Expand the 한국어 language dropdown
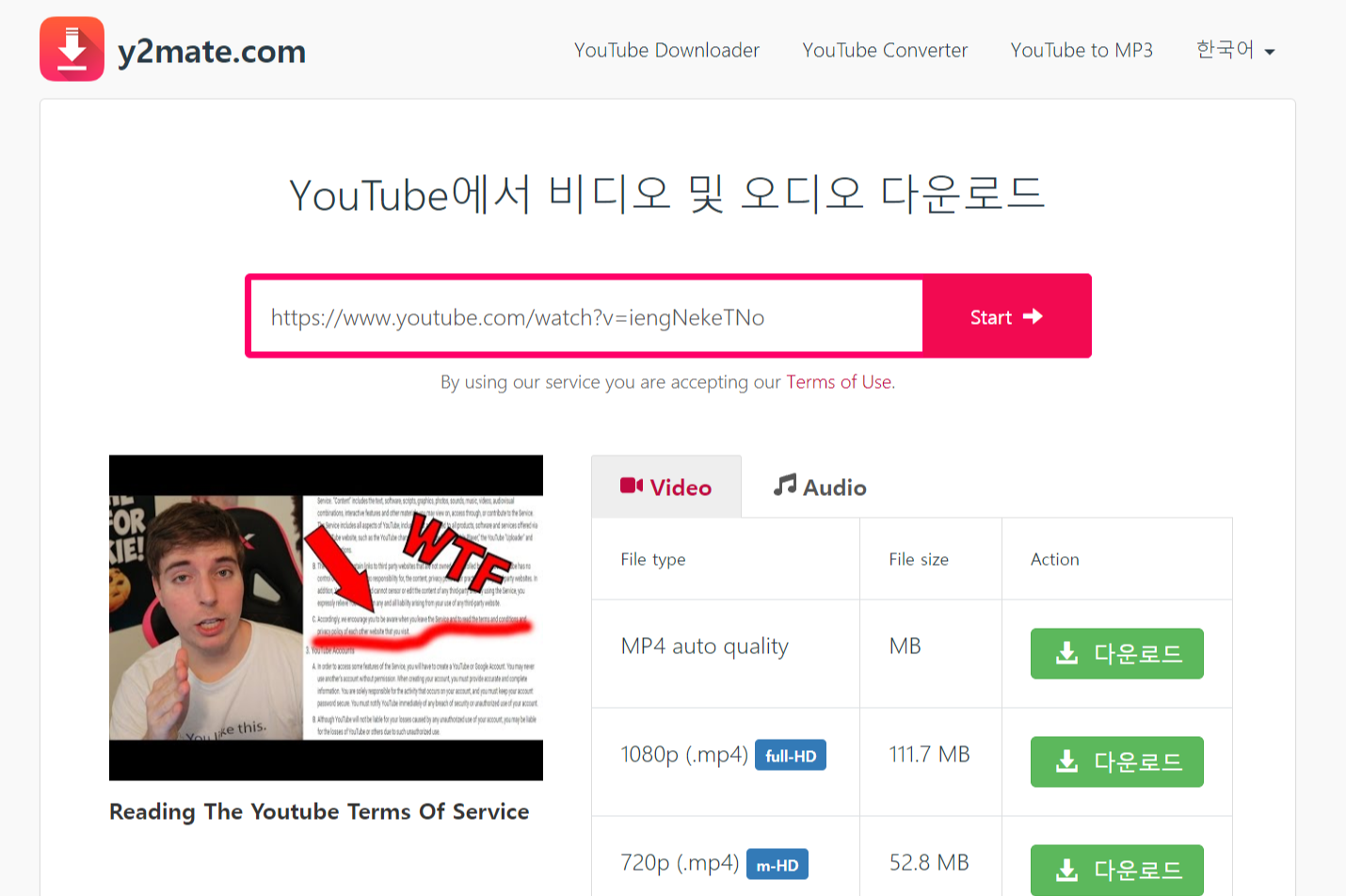This screenshot has height=896, width=1346. [x=1235, y=50]
